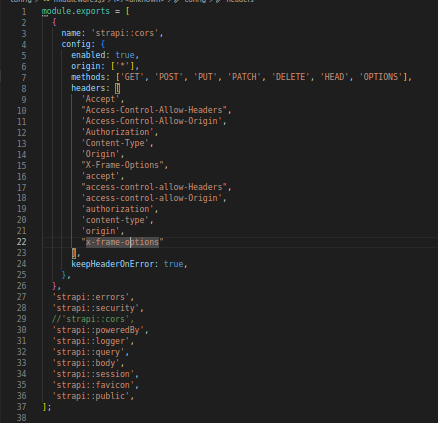Click 'PUT' in the methods array

205,77
